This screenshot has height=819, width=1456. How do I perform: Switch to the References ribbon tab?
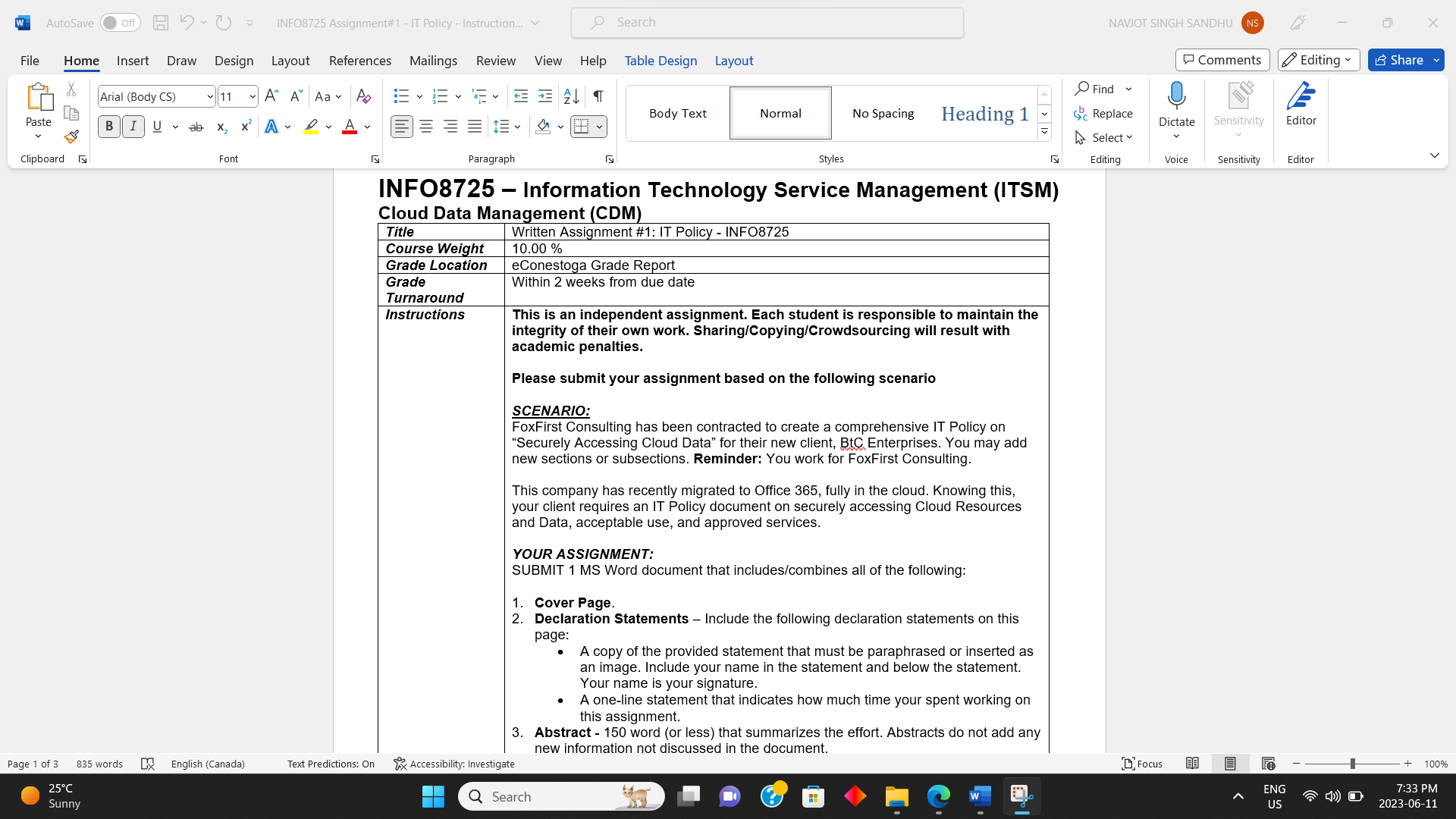coord(359,61)
